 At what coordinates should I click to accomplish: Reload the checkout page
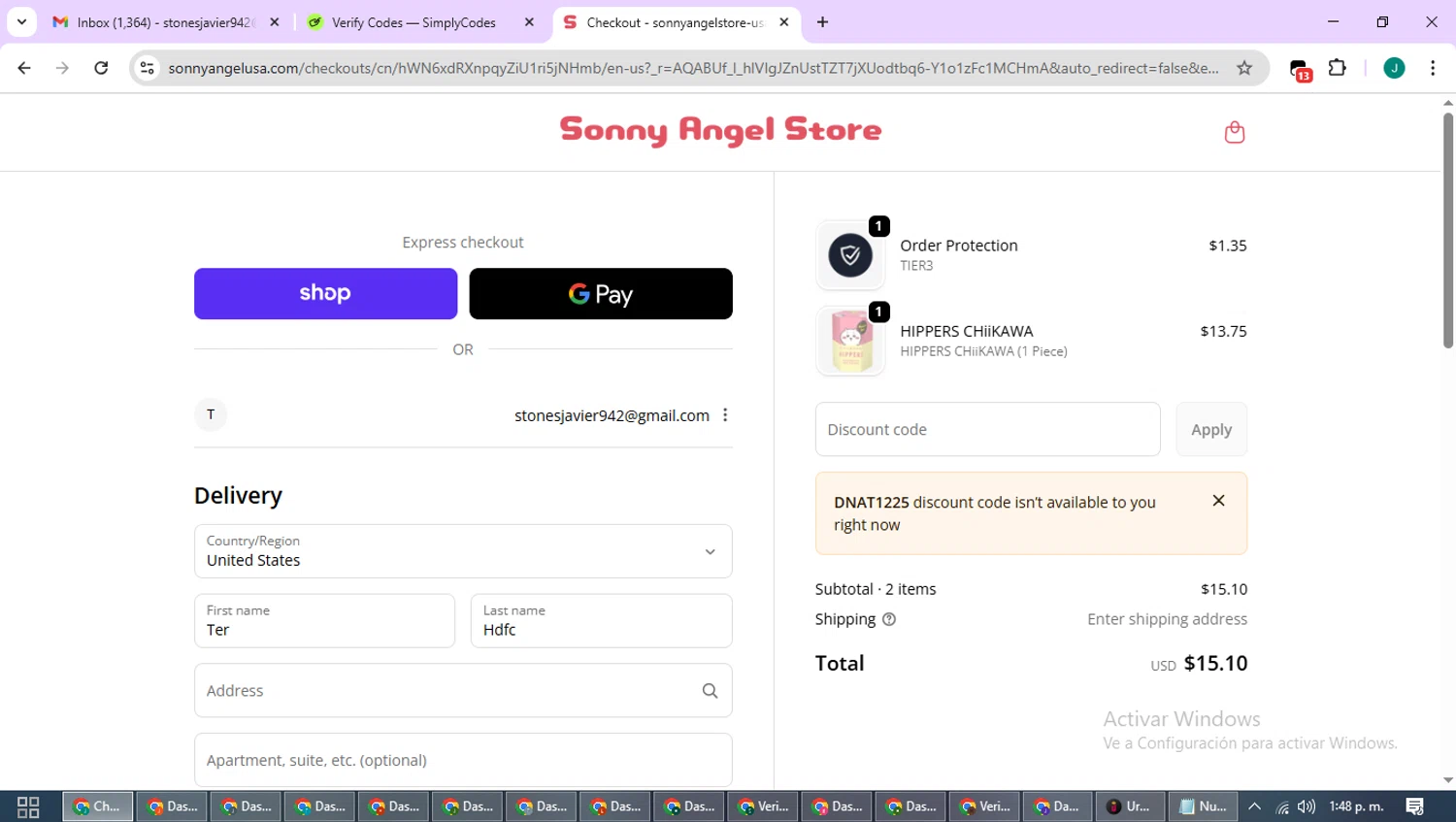(101, 68)
